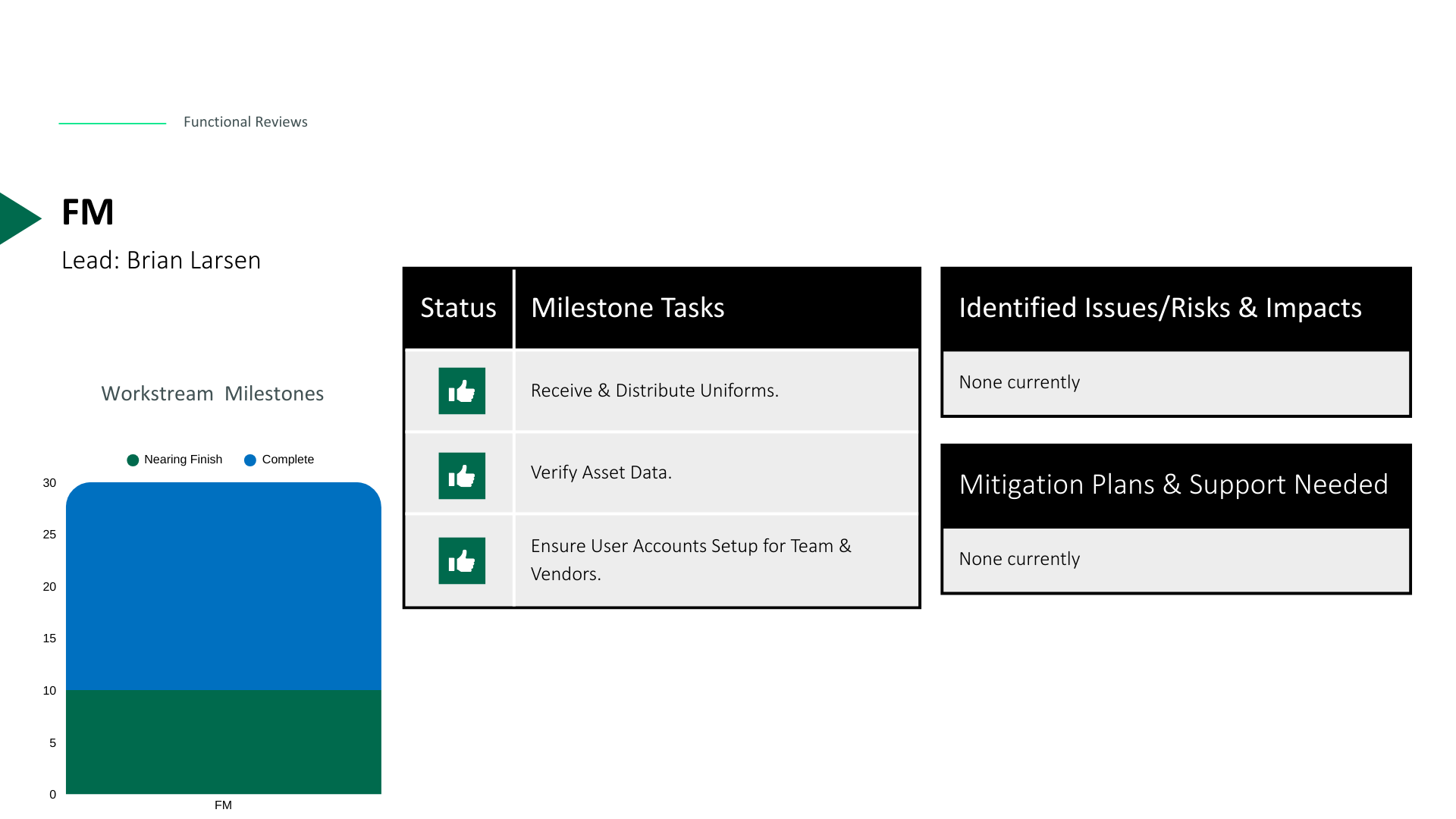The image size is (1456, 819).
Task: Click None currently under Identified Issues
Action: [1018, 382]
